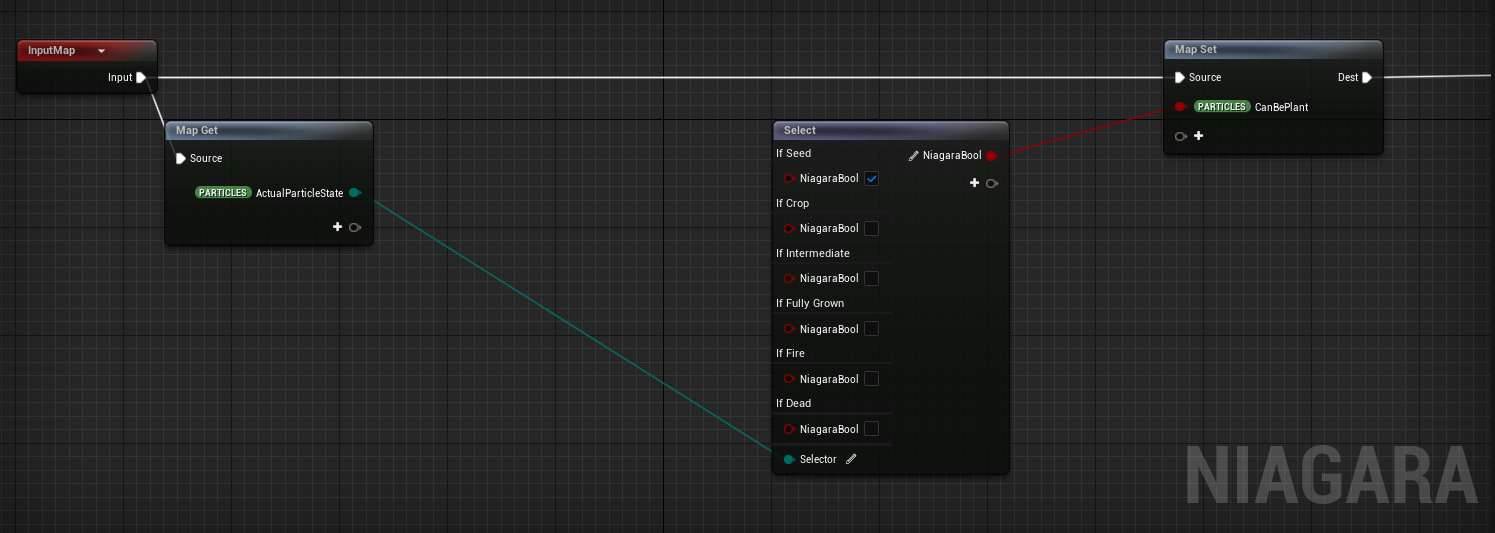Select the Select node title bar

(x=800, y=130)
